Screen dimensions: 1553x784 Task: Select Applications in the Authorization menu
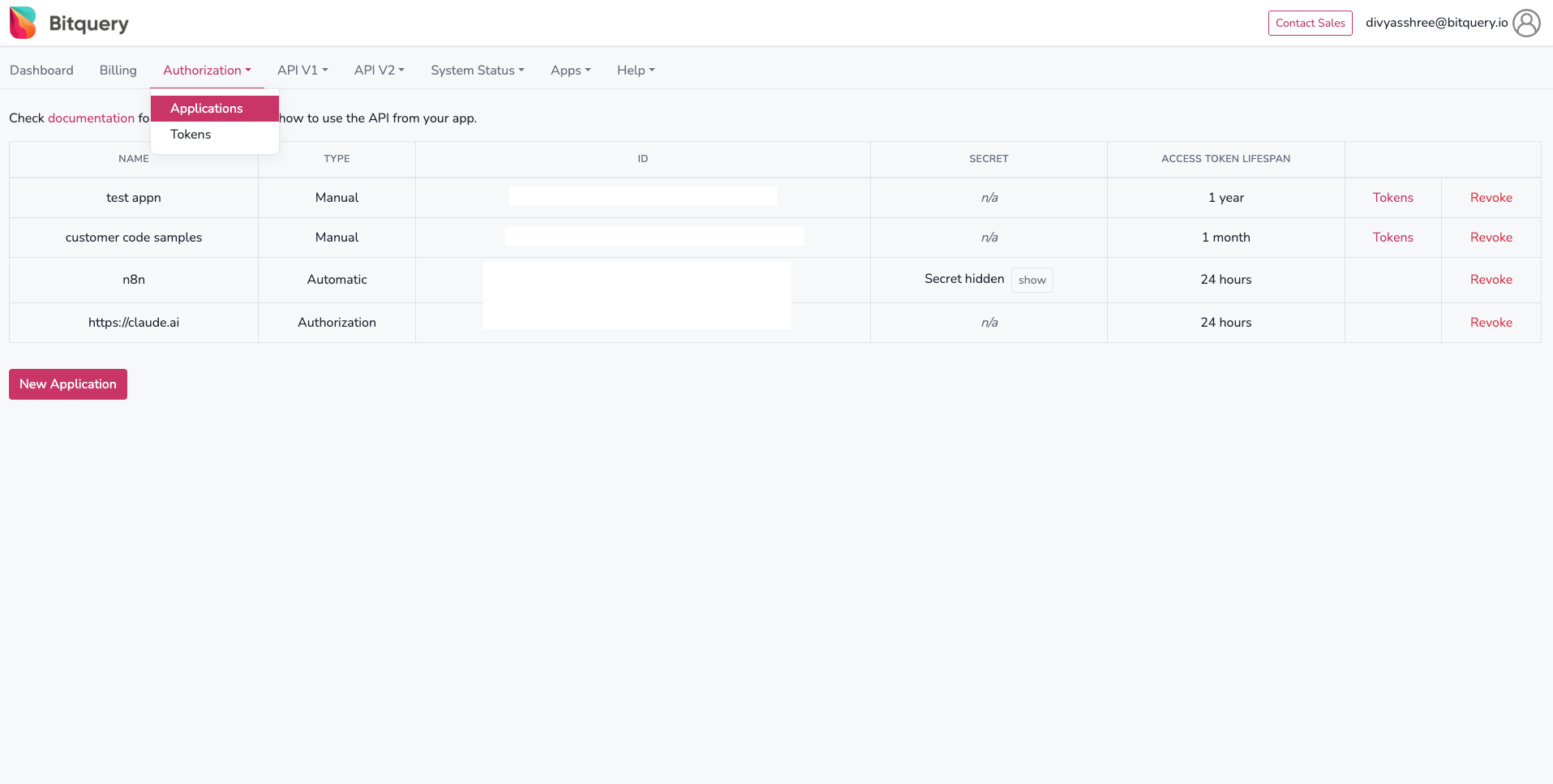(215, 109)
